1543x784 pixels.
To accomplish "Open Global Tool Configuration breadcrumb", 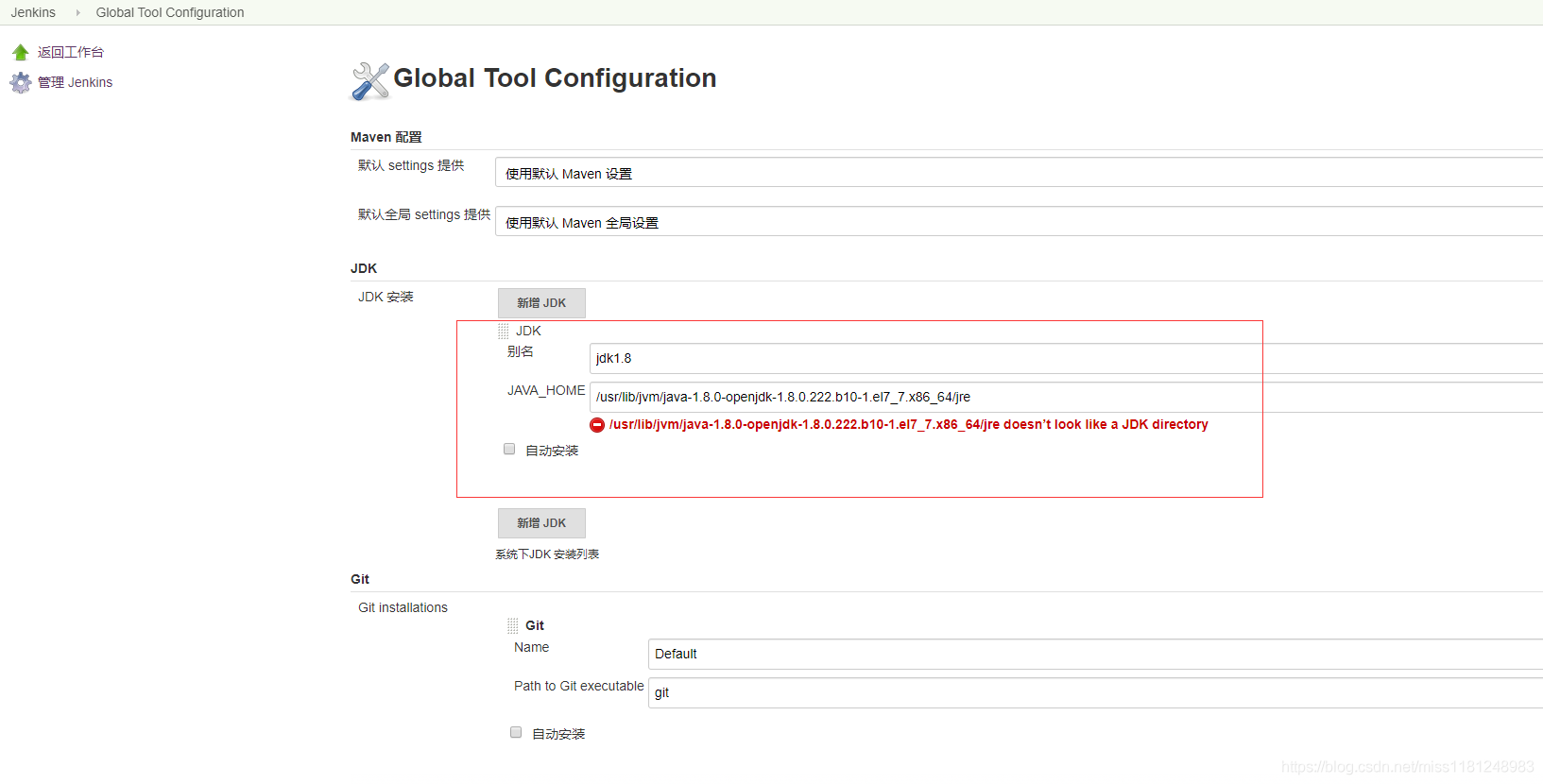I will point(170,12).
